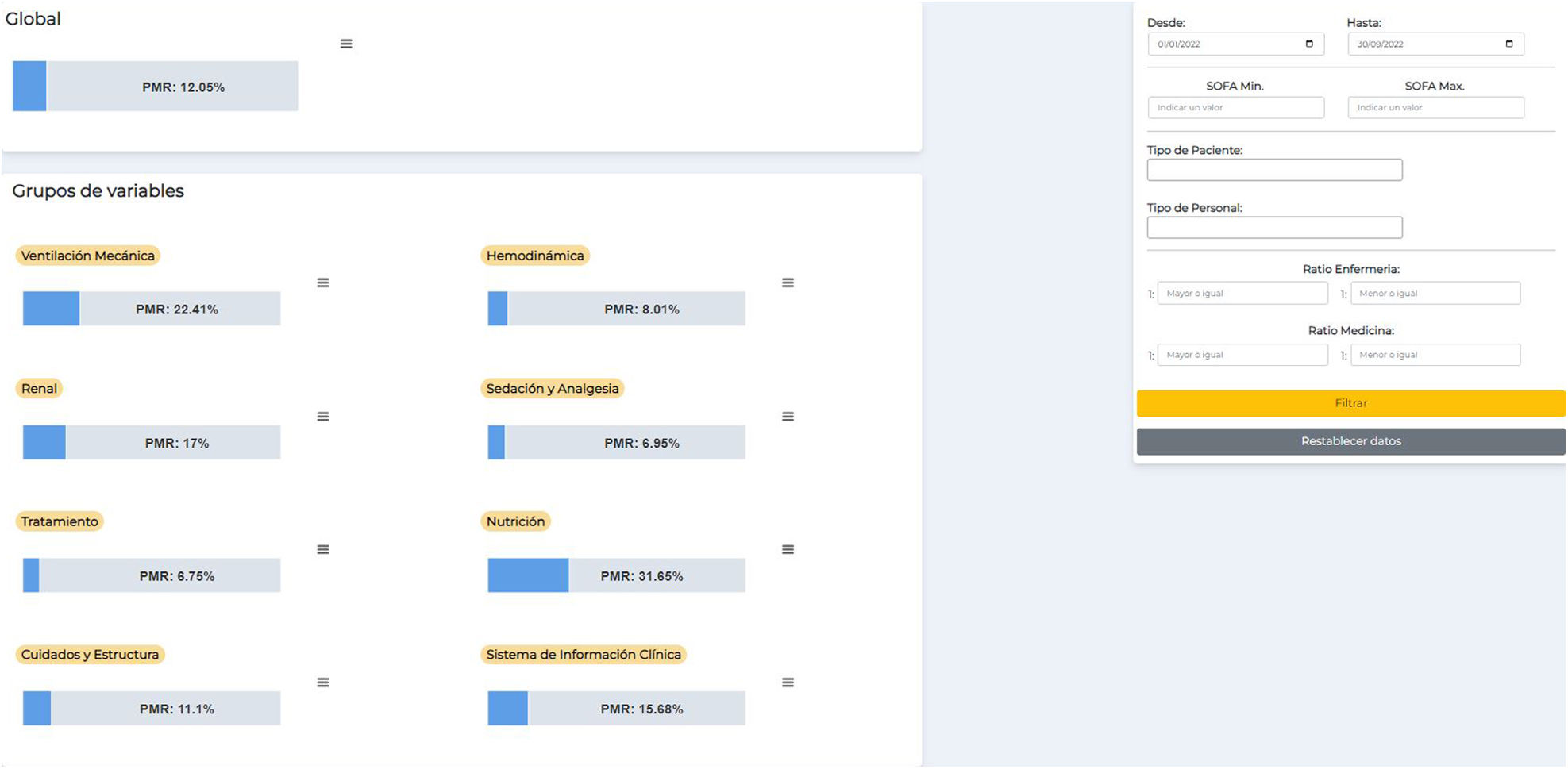Click the SOFA Min. input field
This screenshot has height=769, width=1568.
(1235, 107)
